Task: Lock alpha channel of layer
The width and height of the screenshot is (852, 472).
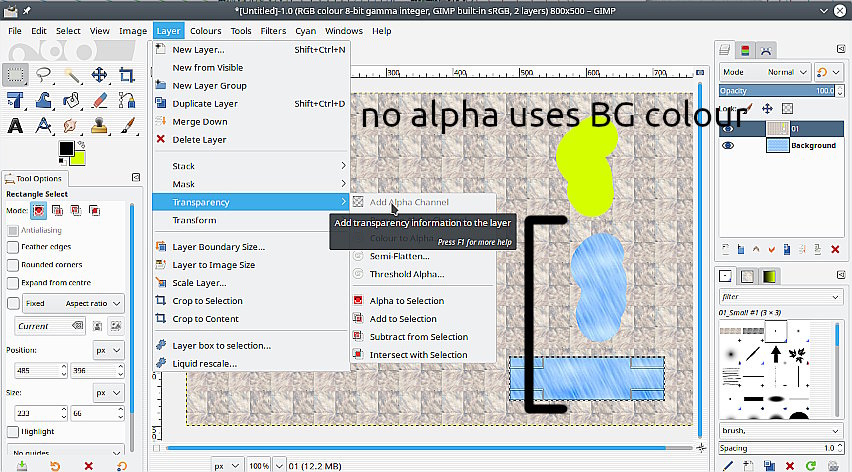Action: pyautogui.click(x=787, y=109)
